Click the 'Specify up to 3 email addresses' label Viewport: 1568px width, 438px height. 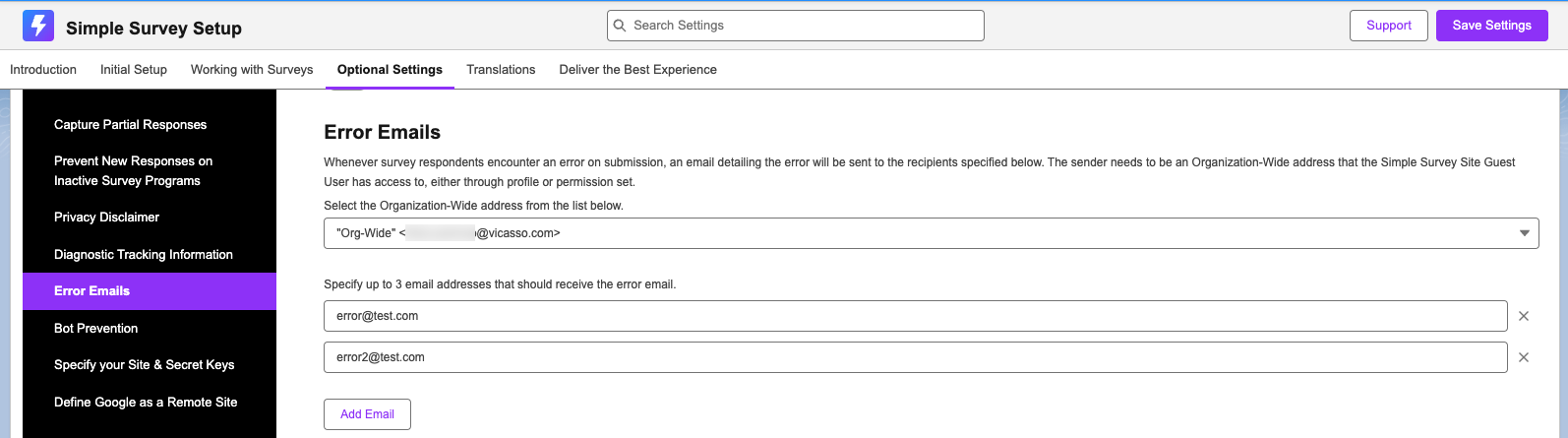tap(500, 284)
